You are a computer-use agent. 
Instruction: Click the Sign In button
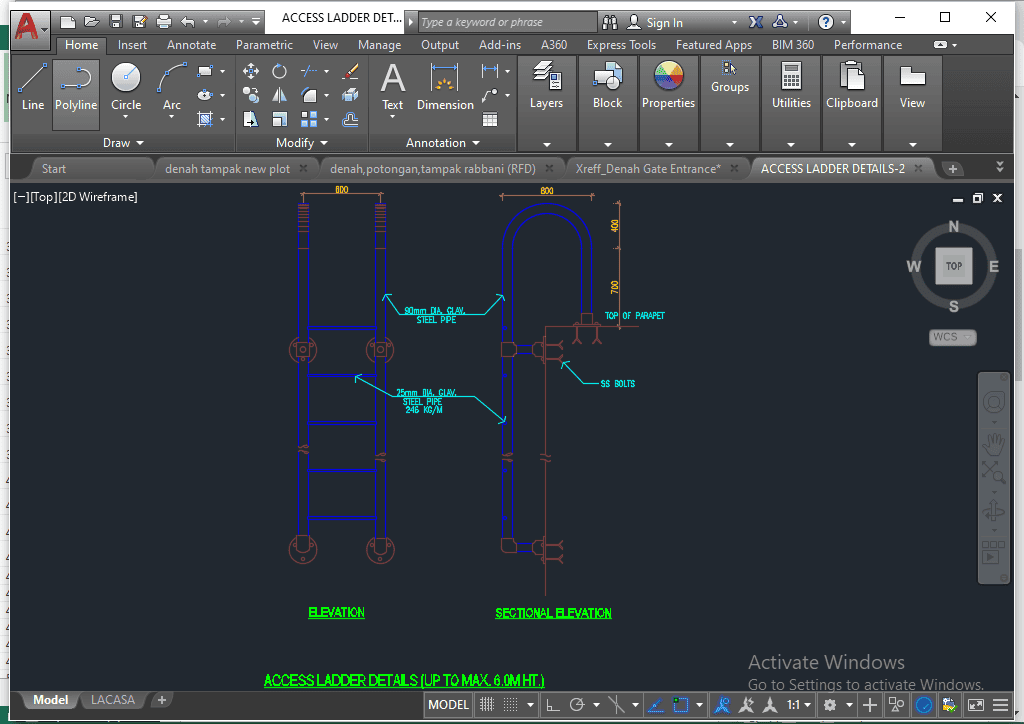[664, 22]
